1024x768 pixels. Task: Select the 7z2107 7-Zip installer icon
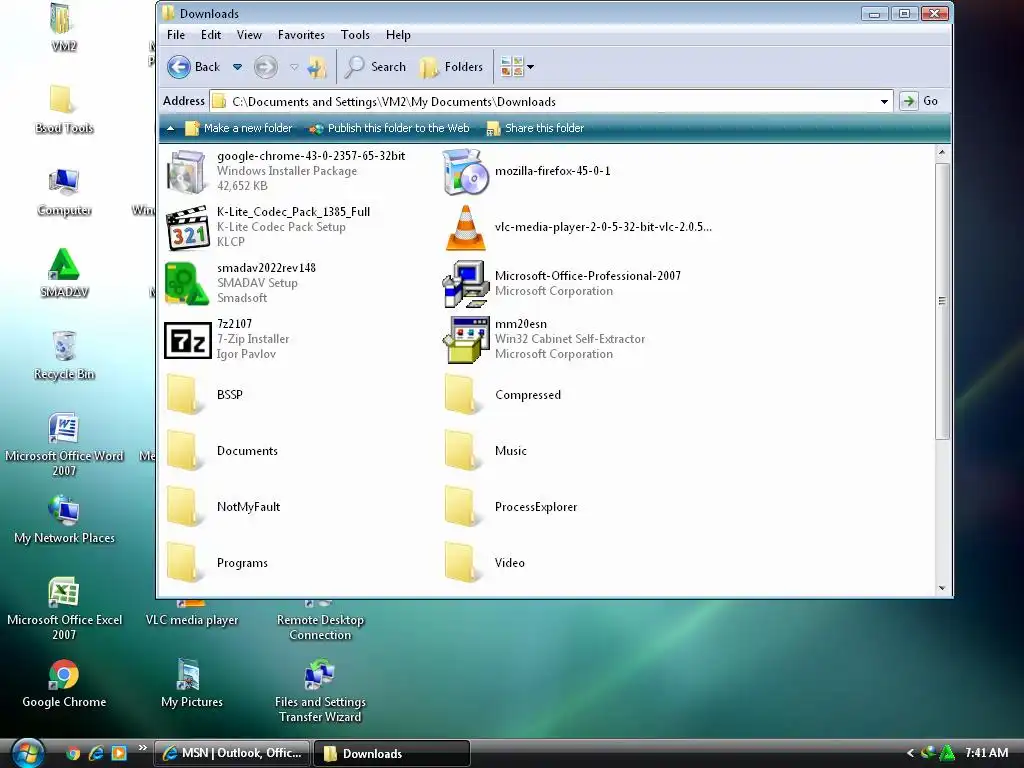[187, 340]
